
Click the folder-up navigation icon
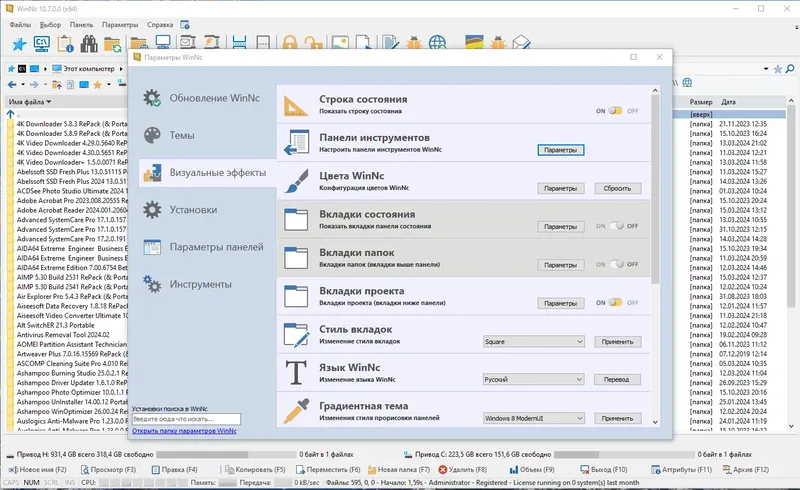[x=57, y=84]
